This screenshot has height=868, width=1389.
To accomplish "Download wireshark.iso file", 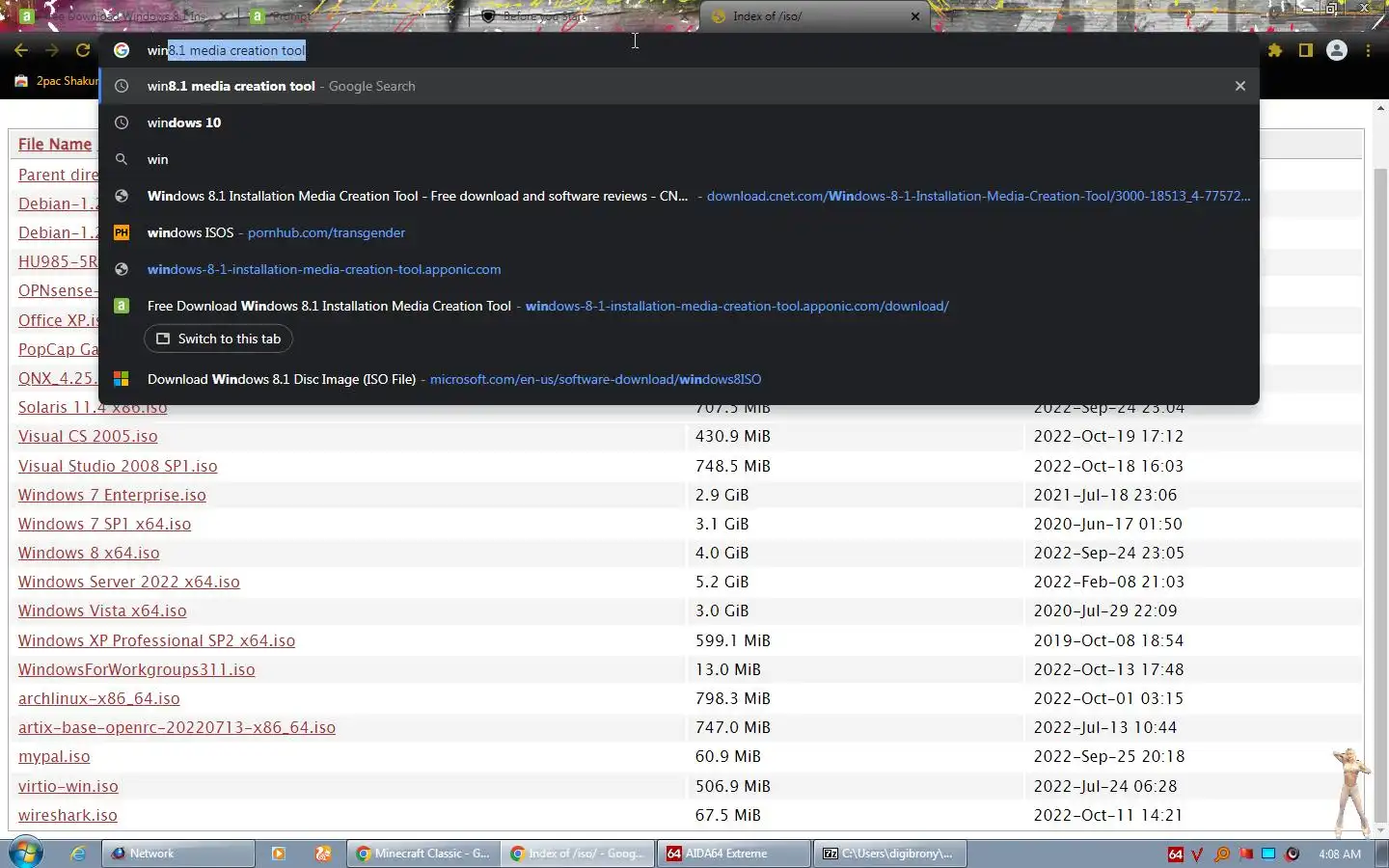I will point(68,815).
